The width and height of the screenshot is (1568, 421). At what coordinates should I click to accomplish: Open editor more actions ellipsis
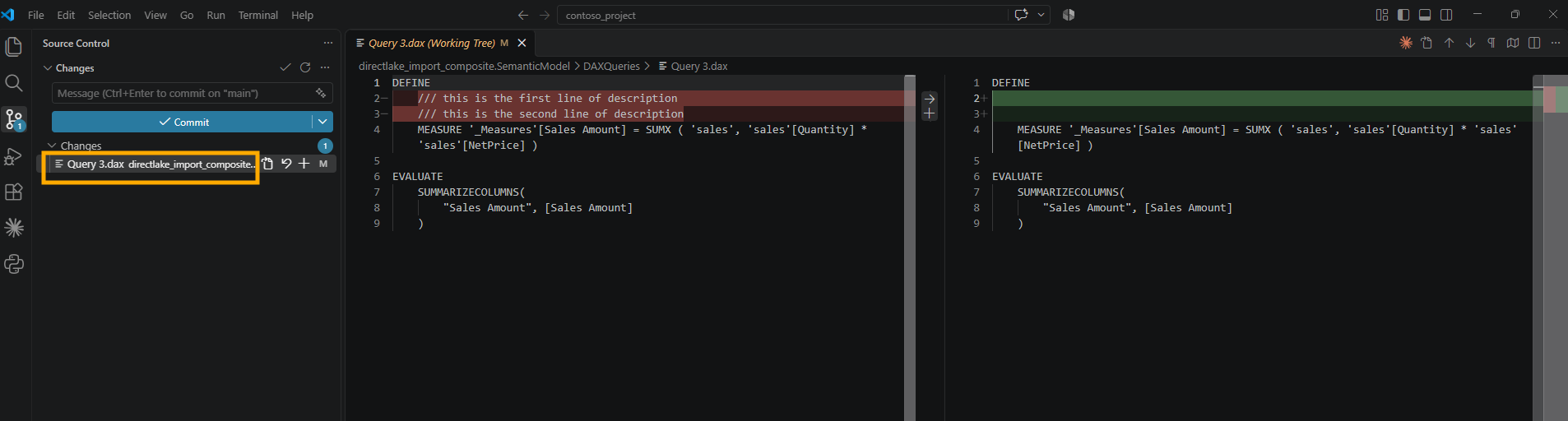pyautogui.click(x=1555, y=43)
